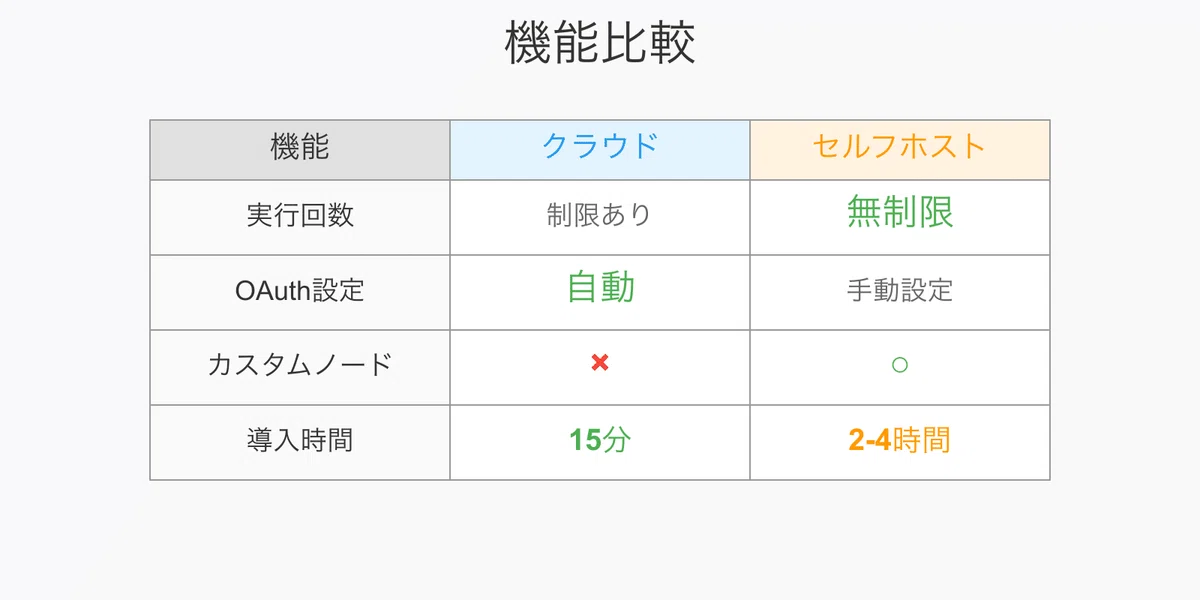
Task: Click the orange 2-4時間 value
Action: point(900,440)
